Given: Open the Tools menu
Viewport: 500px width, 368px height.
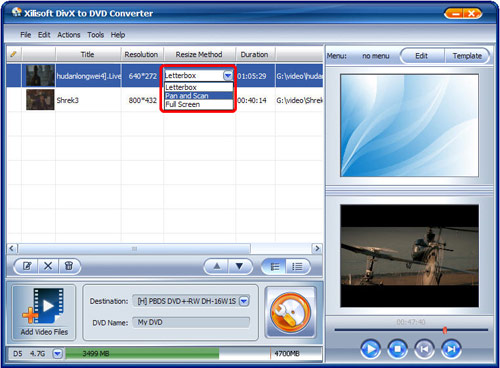Looking at the screenshot, I should click(96, 35).
